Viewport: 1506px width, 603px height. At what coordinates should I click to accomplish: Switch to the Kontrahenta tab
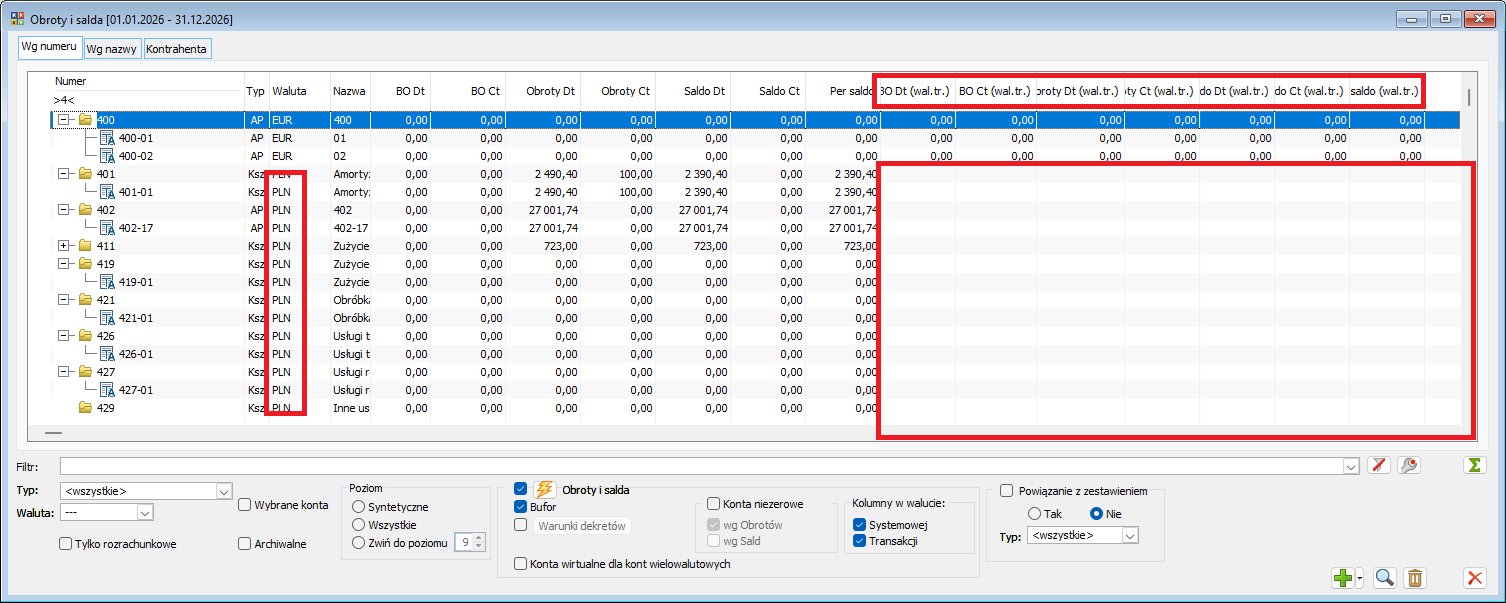point(177,48)
